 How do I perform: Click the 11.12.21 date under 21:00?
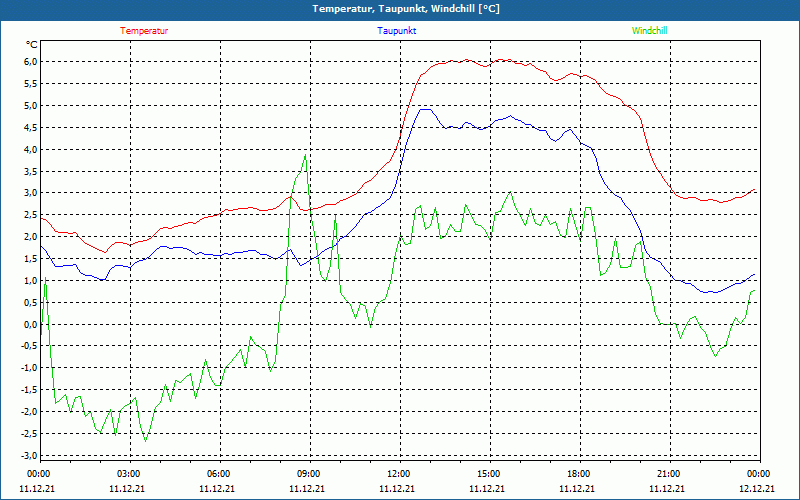(667, 488)
